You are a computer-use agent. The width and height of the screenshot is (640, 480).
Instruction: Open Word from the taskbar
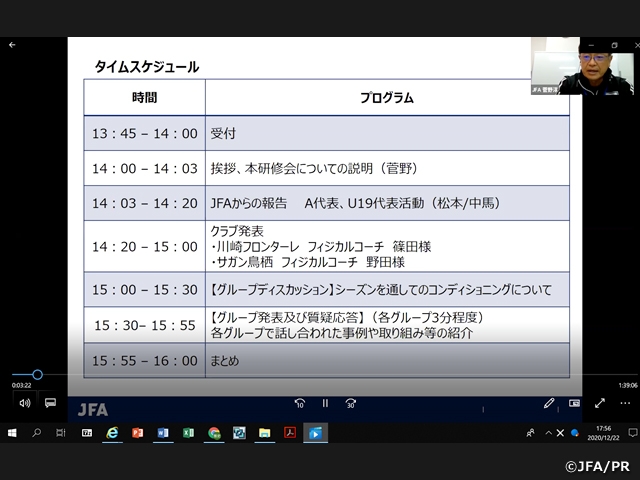pos(163,433)
